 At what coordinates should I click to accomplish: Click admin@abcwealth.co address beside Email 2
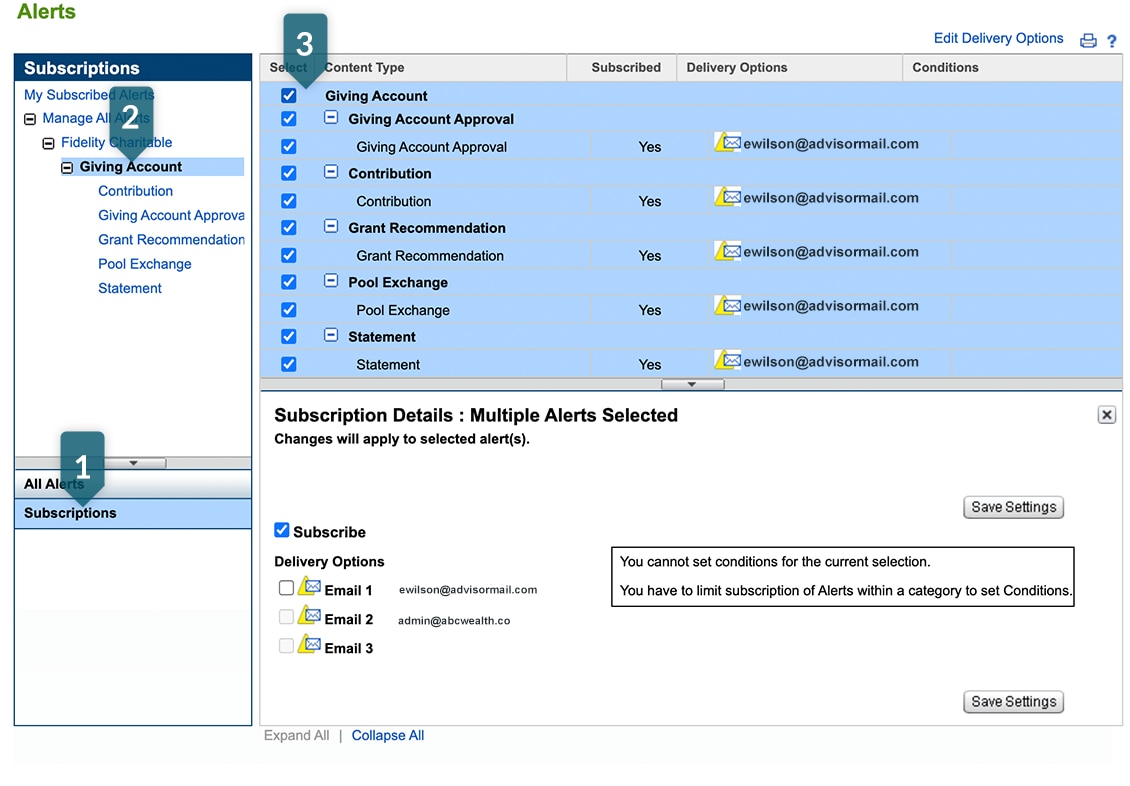(454, 620)
